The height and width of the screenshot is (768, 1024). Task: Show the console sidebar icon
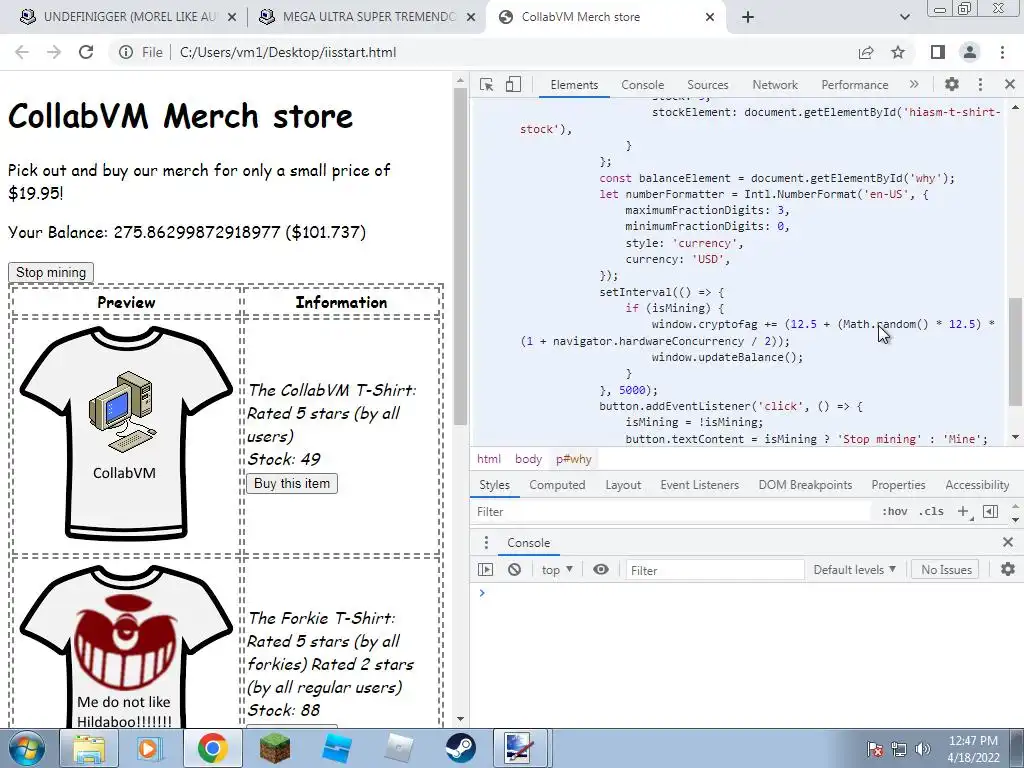click(485, 569)
